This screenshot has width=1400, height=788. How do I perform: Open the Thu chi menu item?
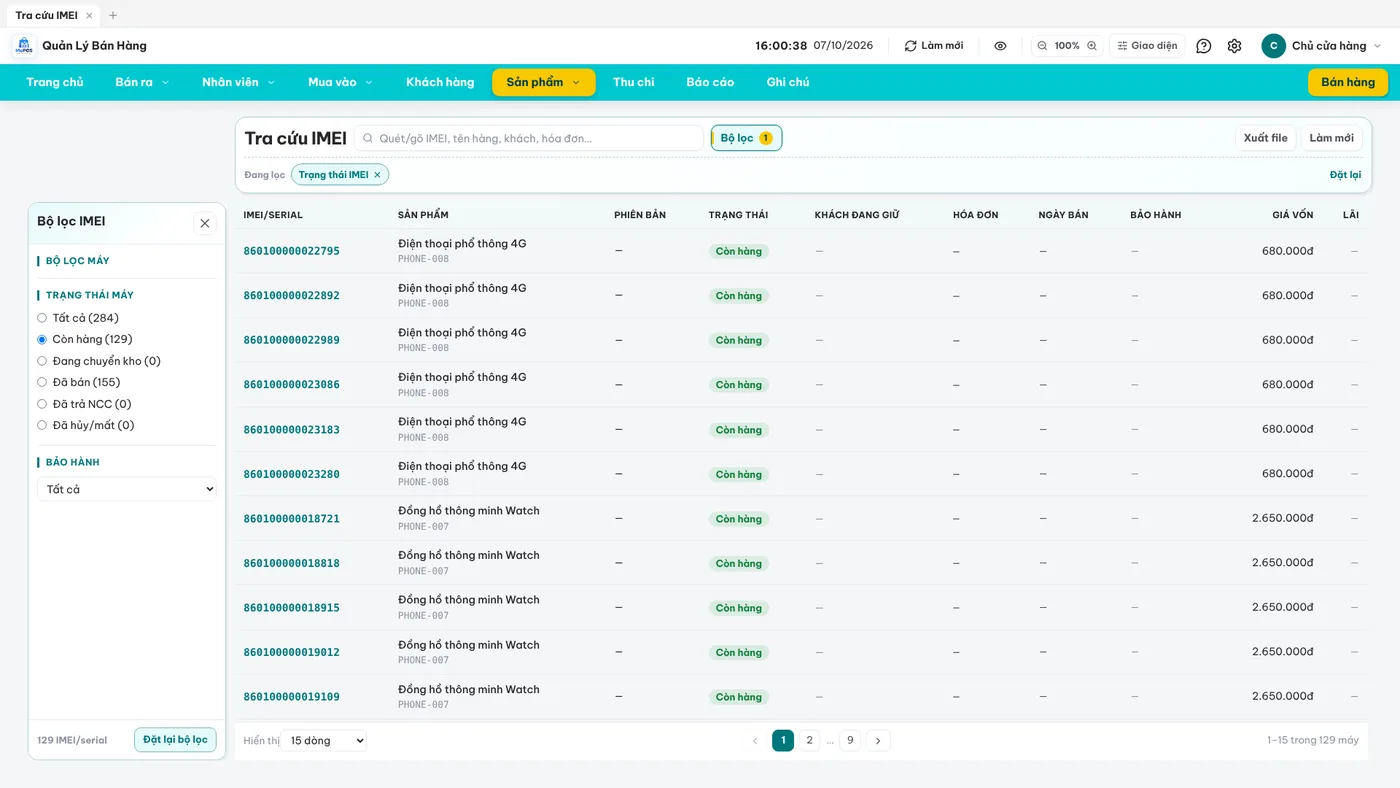[634, 82]
